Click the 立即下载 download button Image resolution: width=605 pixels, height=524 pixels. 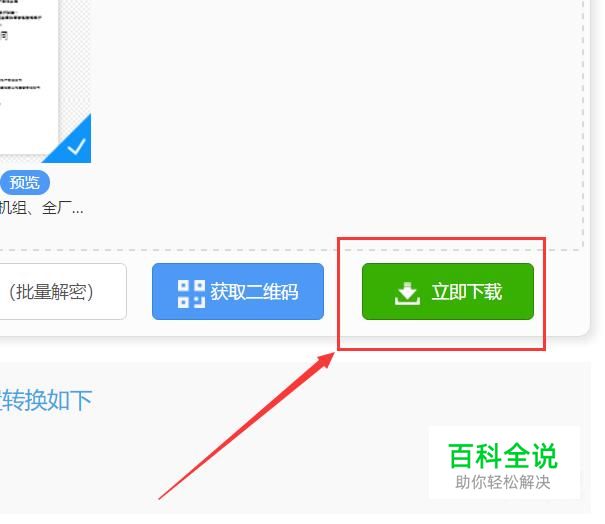(448, 291)
